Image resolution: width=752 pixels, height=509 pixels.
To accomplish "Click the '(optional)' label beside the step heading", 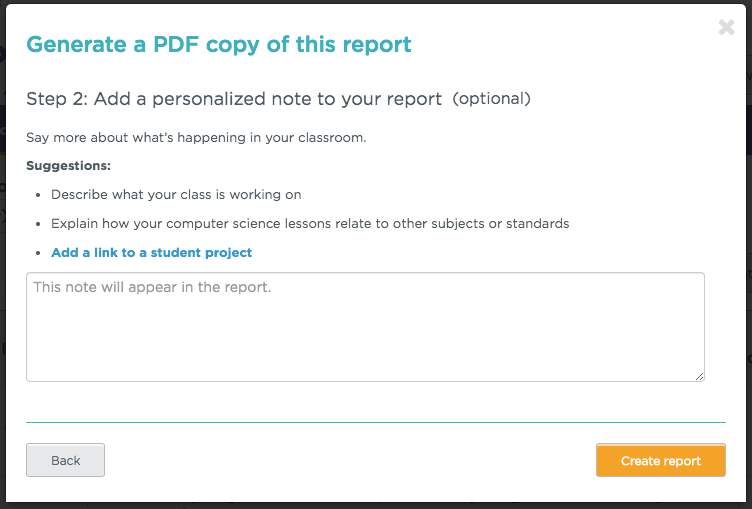I will (492, 98).
